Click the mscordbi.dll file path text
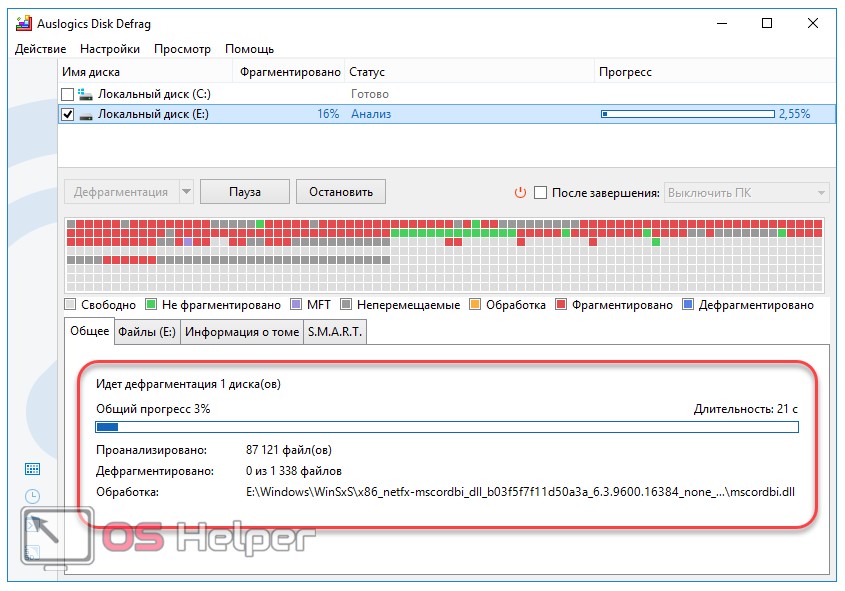This screenshot has height=591, width=845. click(x=520, y=492)
